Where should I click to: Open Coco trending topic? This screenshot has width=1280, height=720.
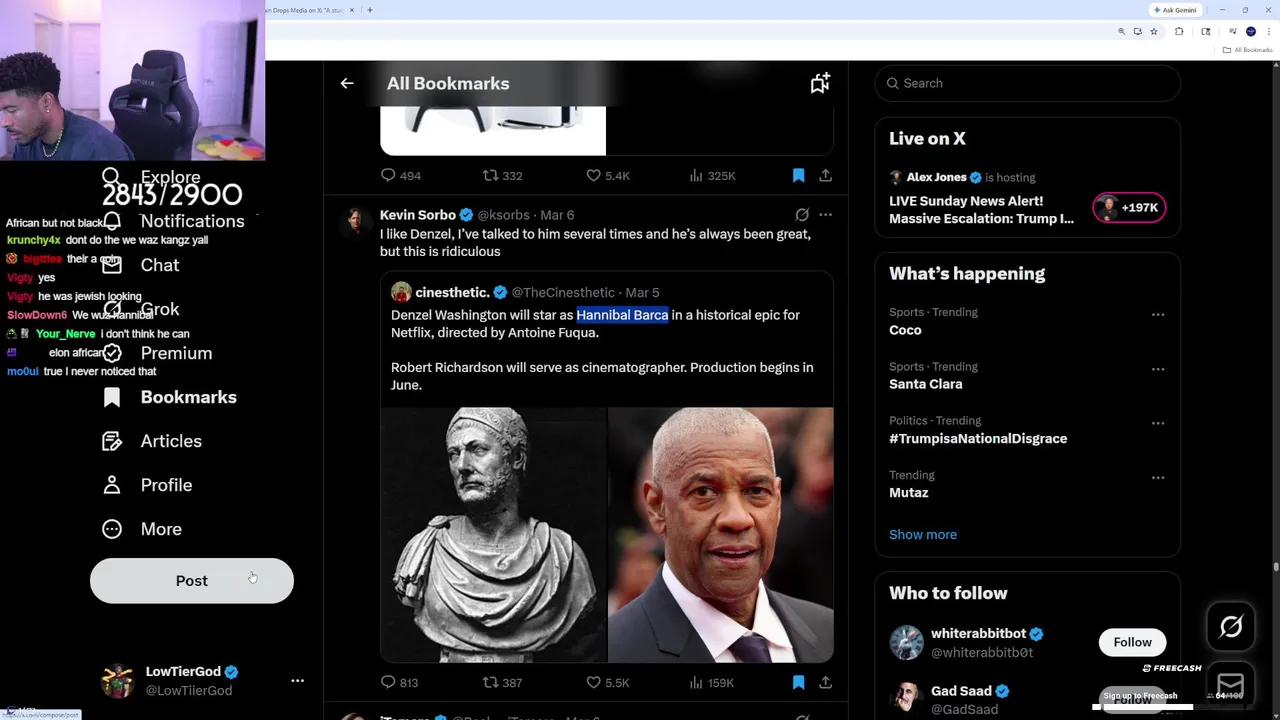[x=905, y=330]
